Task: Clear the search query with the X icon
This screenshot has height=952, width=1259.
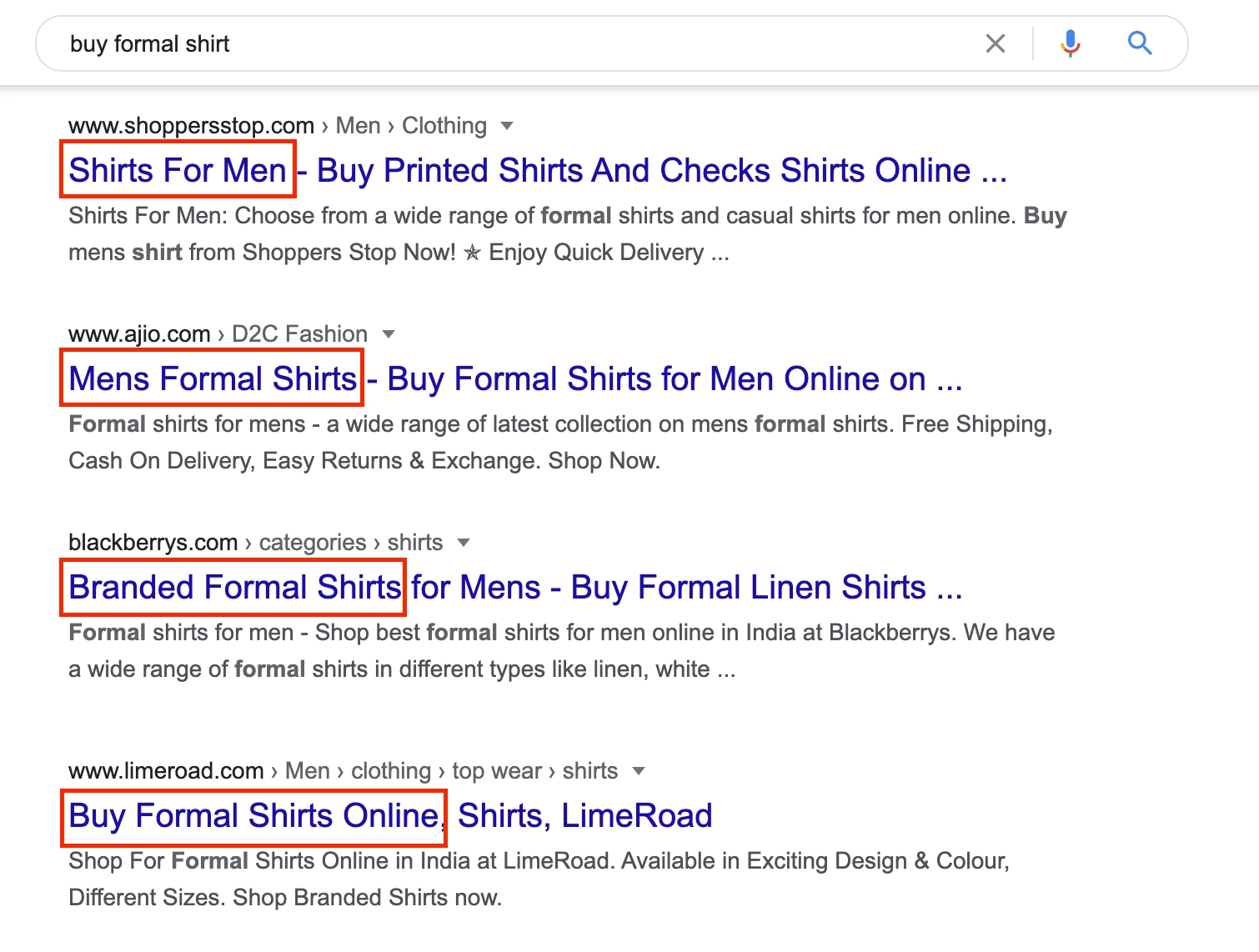Action: 996,43
